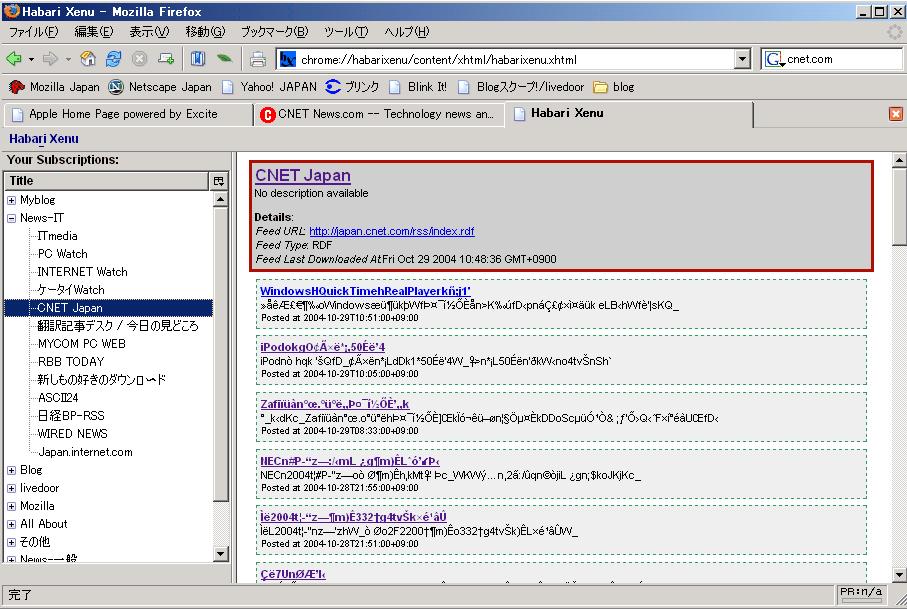907x609 pixels.
Task: Open the japan.cnet.com feed URL link
Action: point(392,231)
